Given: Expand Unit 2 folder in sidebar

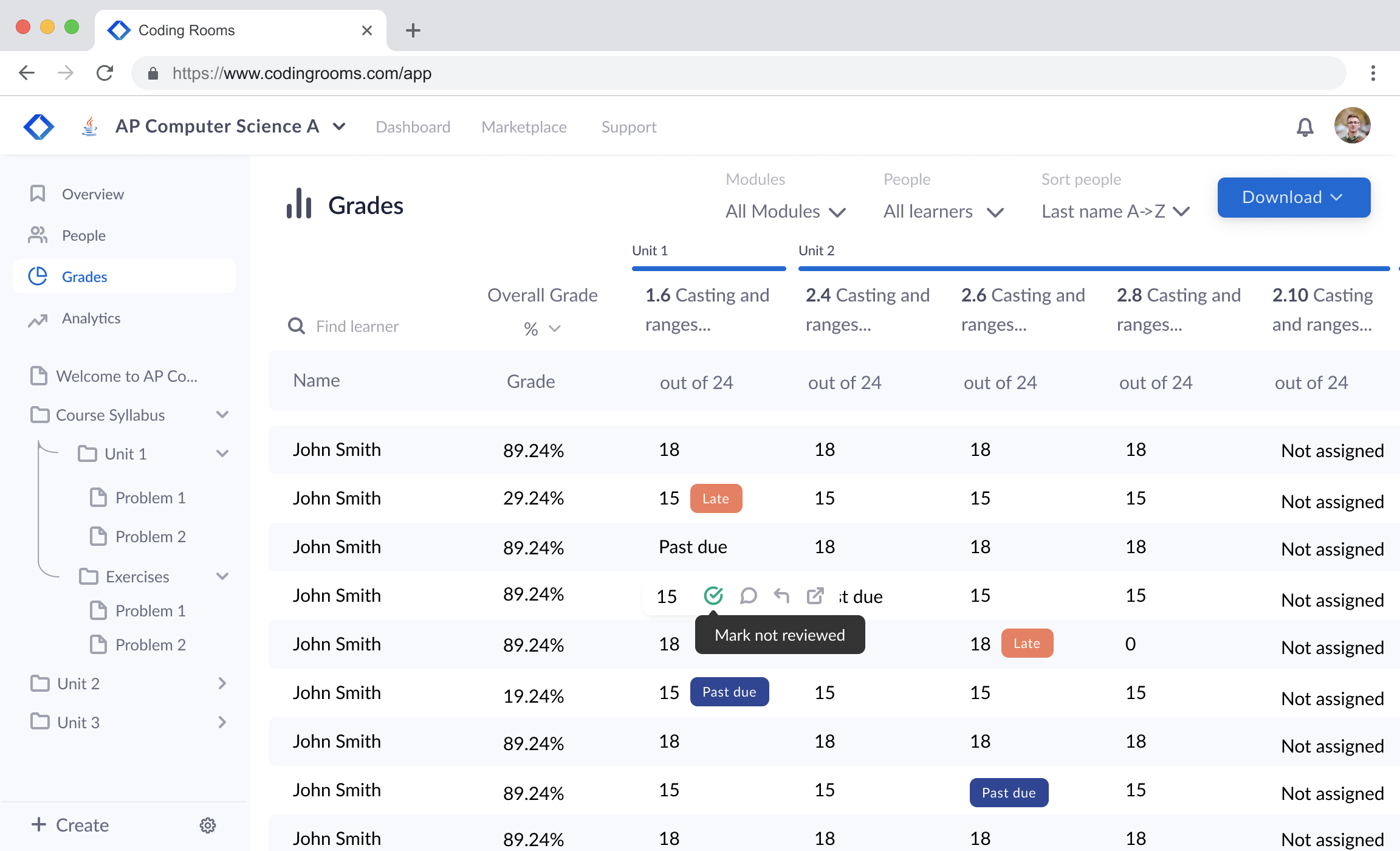Looking at the screenshot, I should pos(222,684).
